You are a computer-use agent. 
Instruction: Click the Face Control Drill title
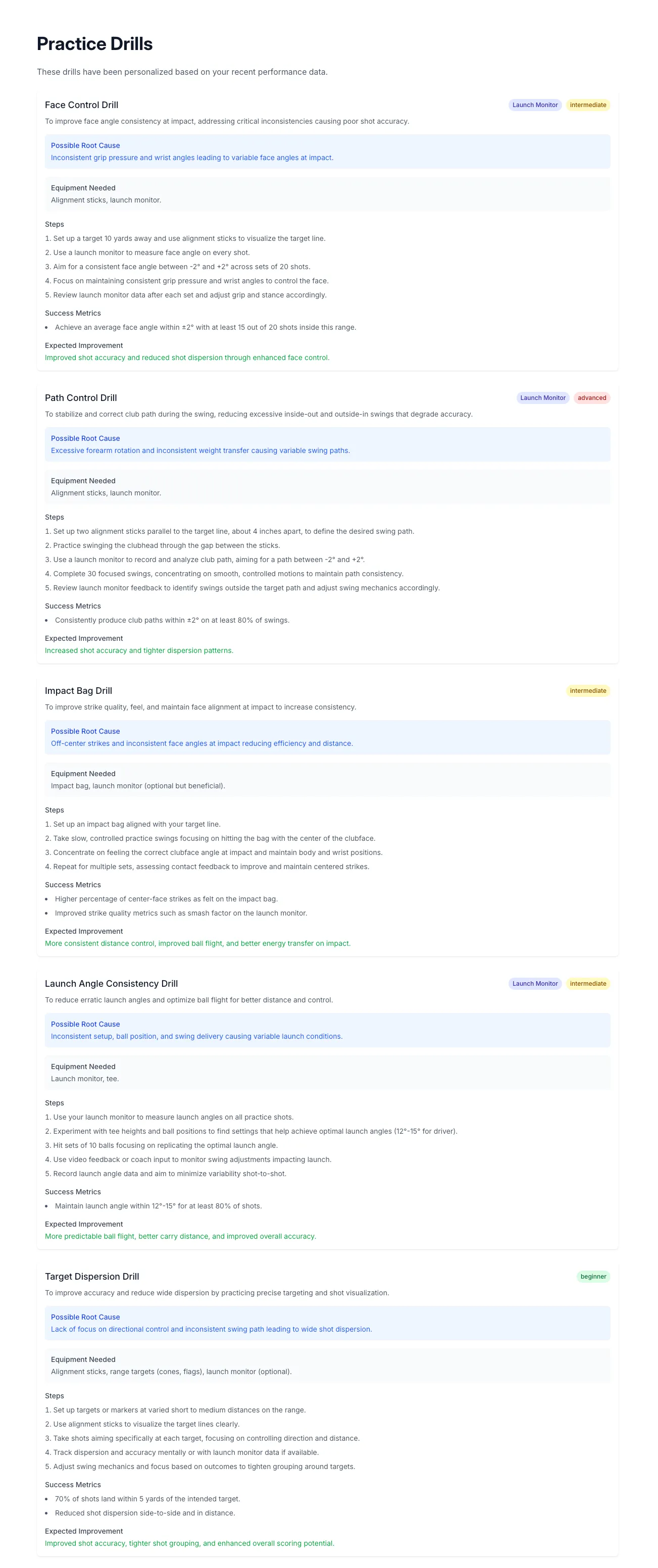(x=82, y=105)
